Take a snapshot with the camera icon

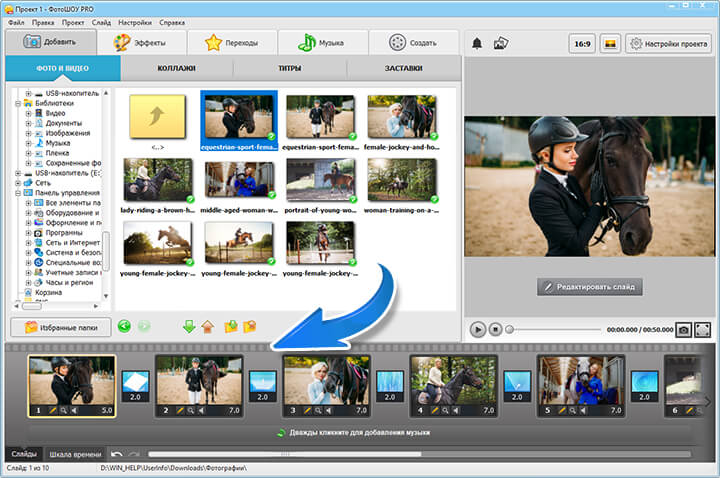(x=684, y=329)
